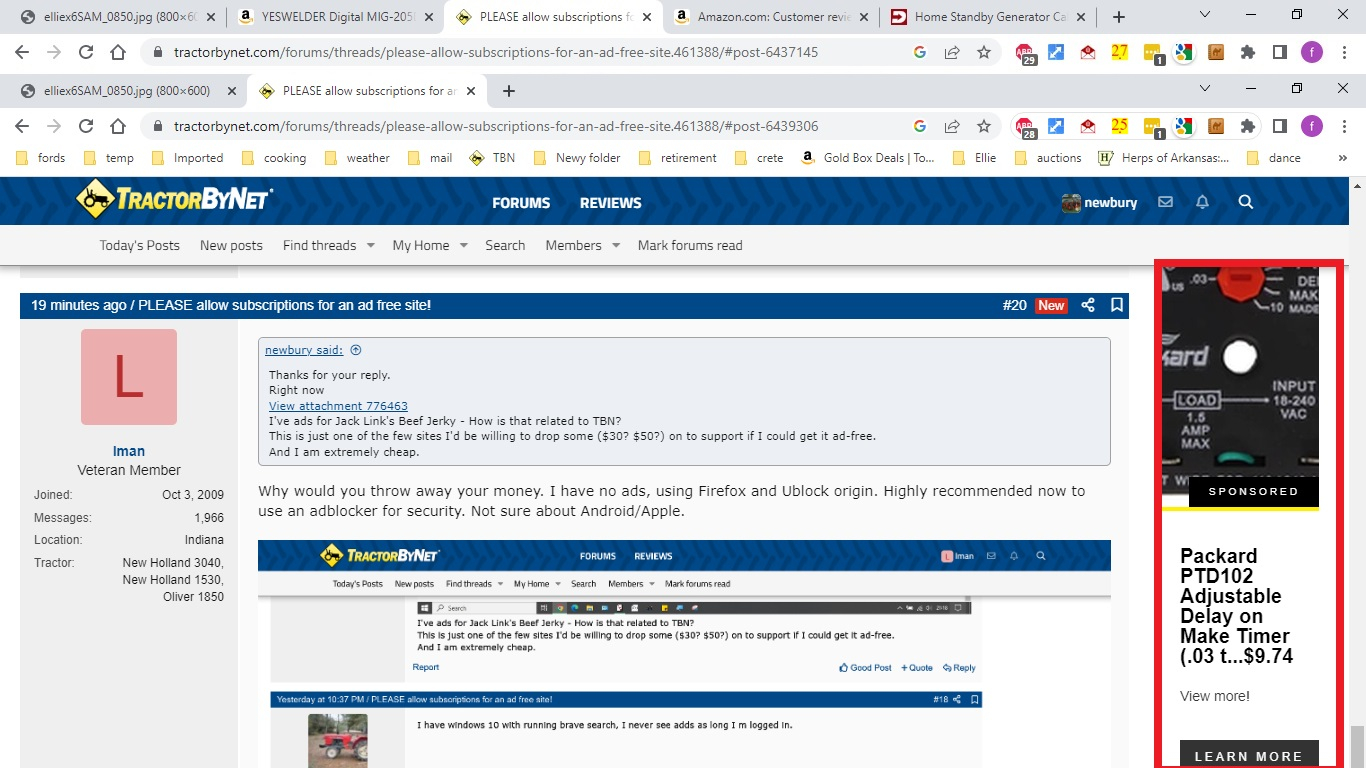Click the lower window's address bar URL
Screen dimensions: 1366x768
pos(496,127)
